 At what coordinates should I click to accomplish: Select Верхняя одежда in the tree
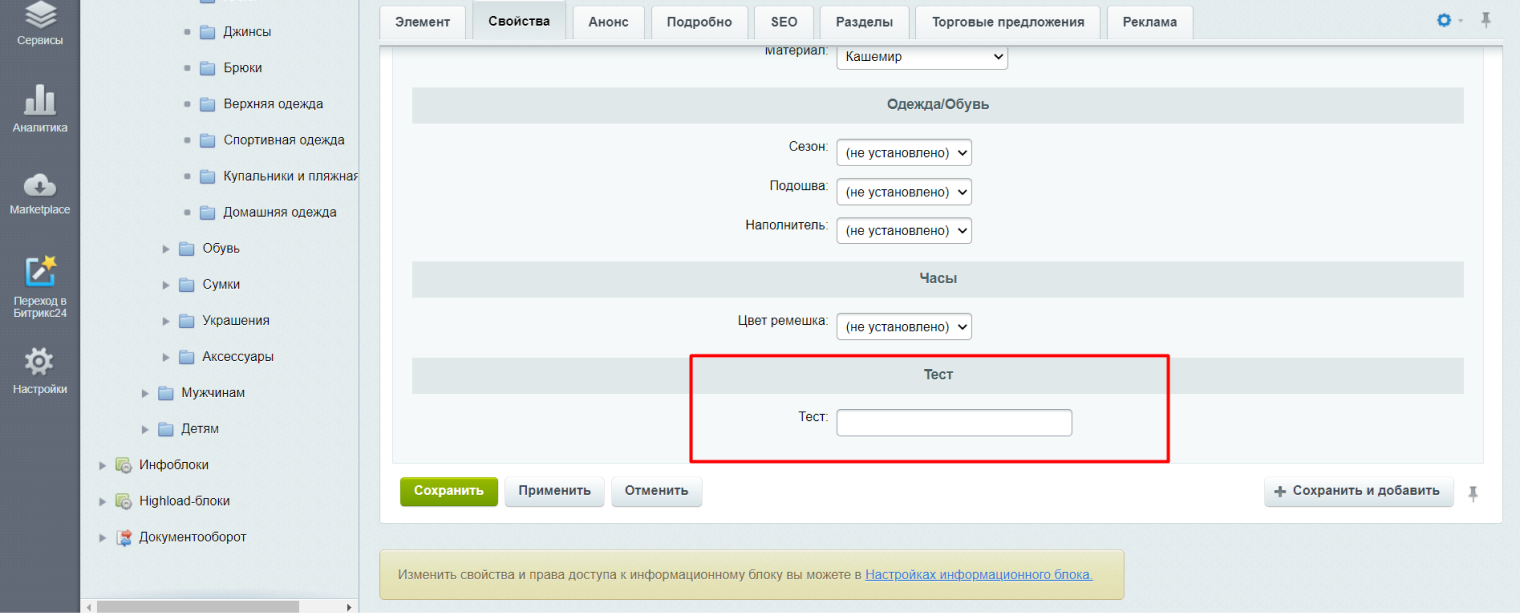pos(273,104)
